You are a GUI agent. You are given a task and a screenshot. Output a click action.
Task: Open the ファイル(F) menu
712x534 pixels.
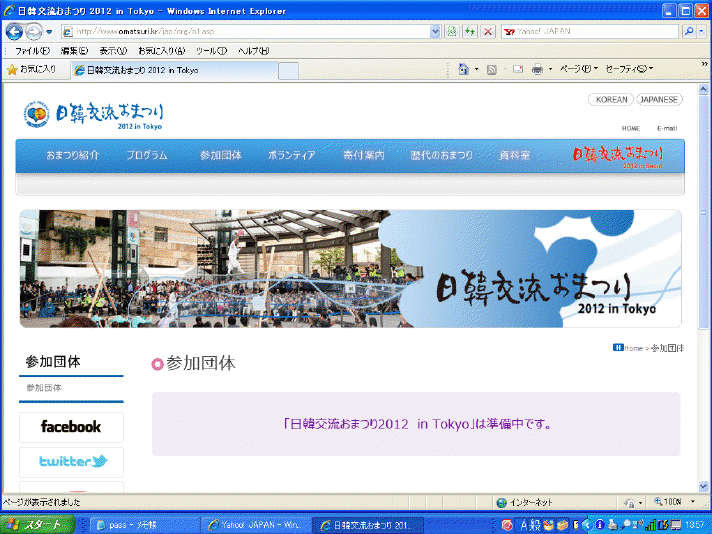pos(32,51)
